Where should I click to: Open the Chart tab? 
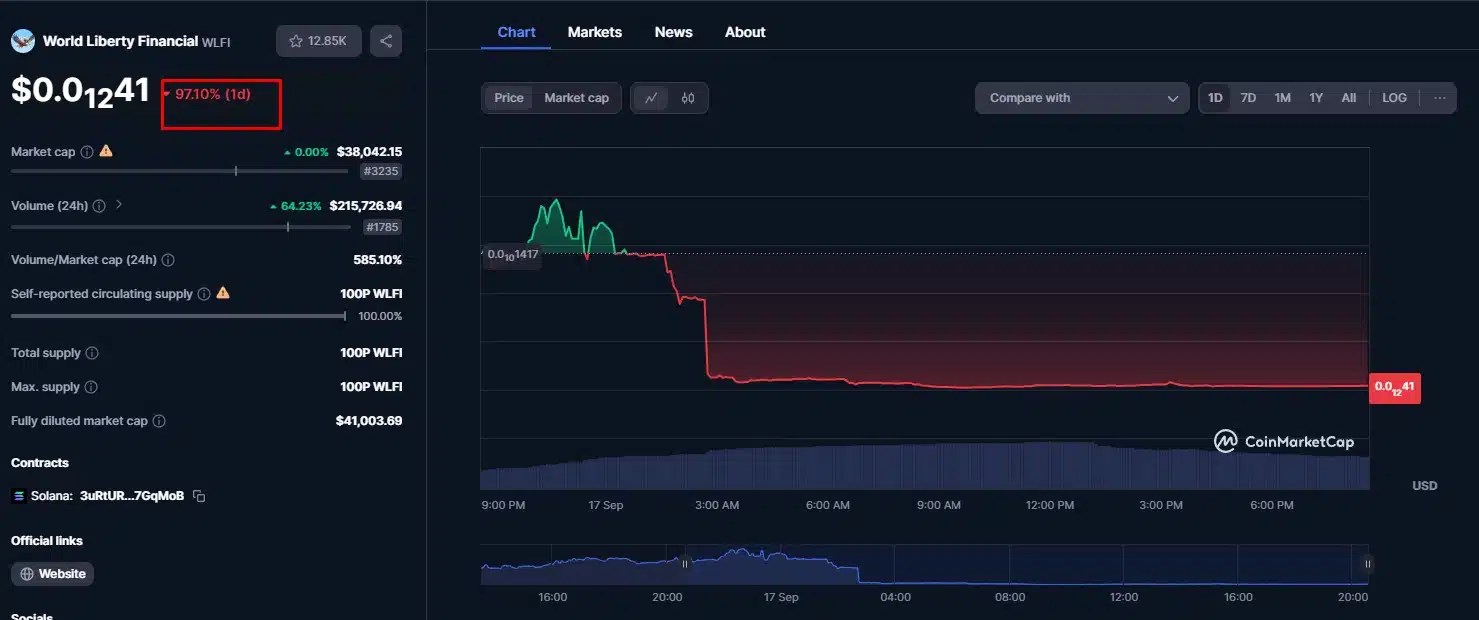click(x=516, y=32)
